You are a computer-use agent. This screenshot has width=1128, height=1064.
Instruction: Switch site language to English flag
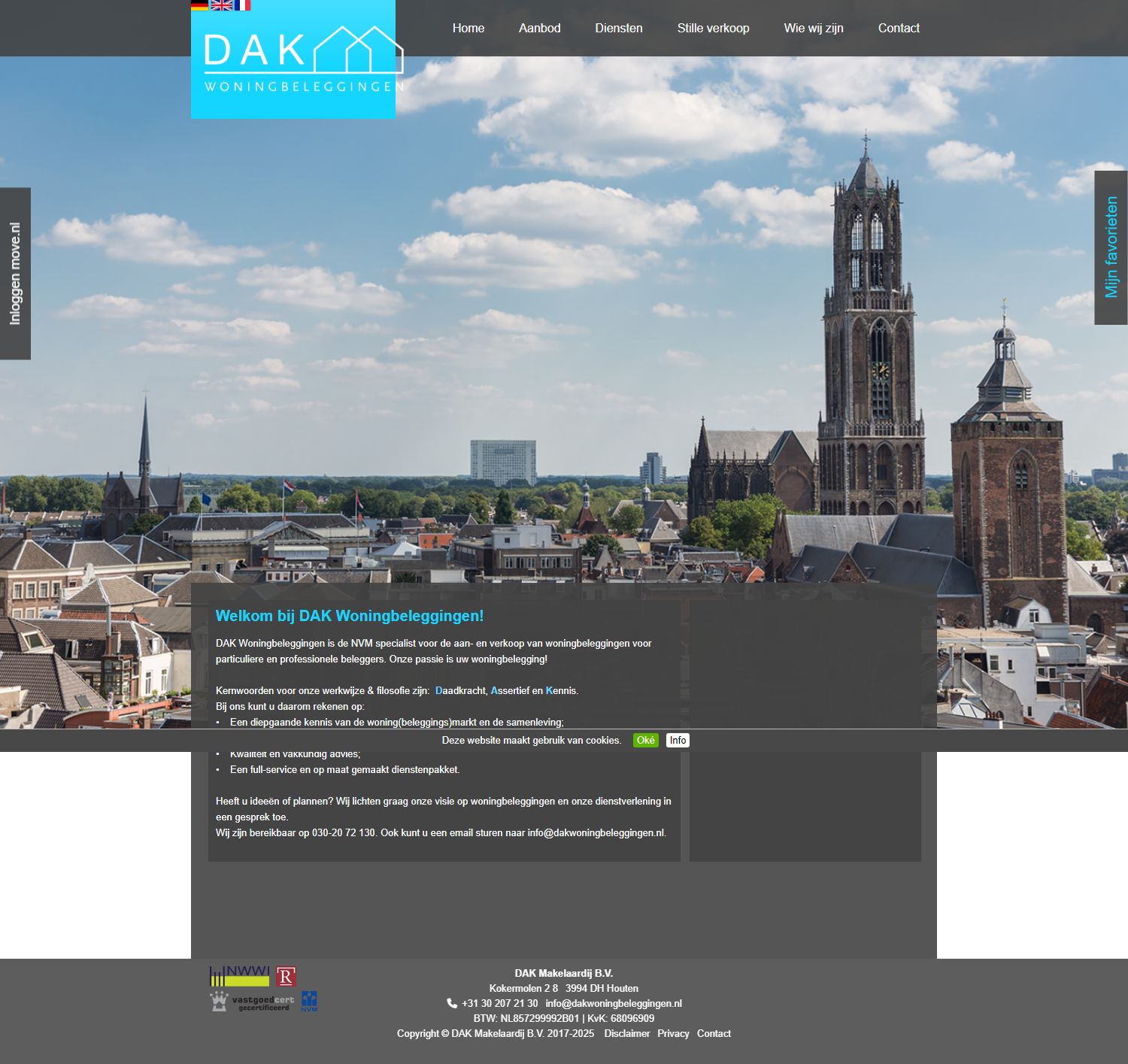coord(222,5)
